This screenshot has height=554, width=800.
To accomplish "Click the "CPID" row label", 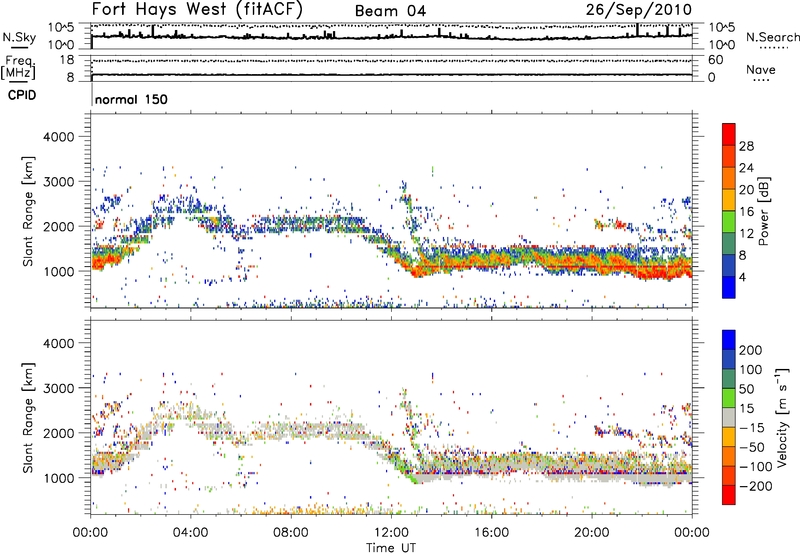I will click(22, 95).
